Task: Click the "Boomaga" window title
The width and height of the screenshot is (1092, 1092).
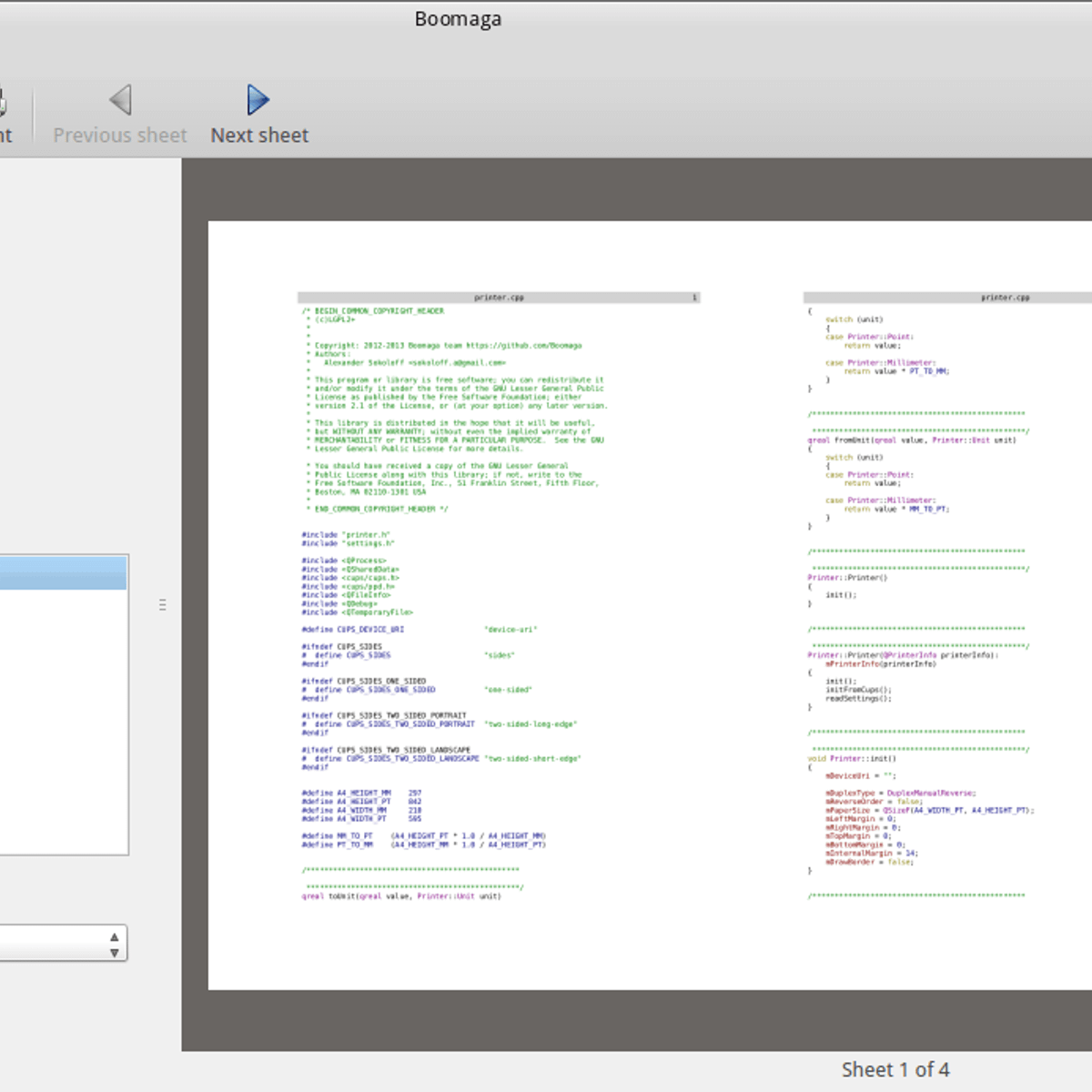Action: coord(458,19)
